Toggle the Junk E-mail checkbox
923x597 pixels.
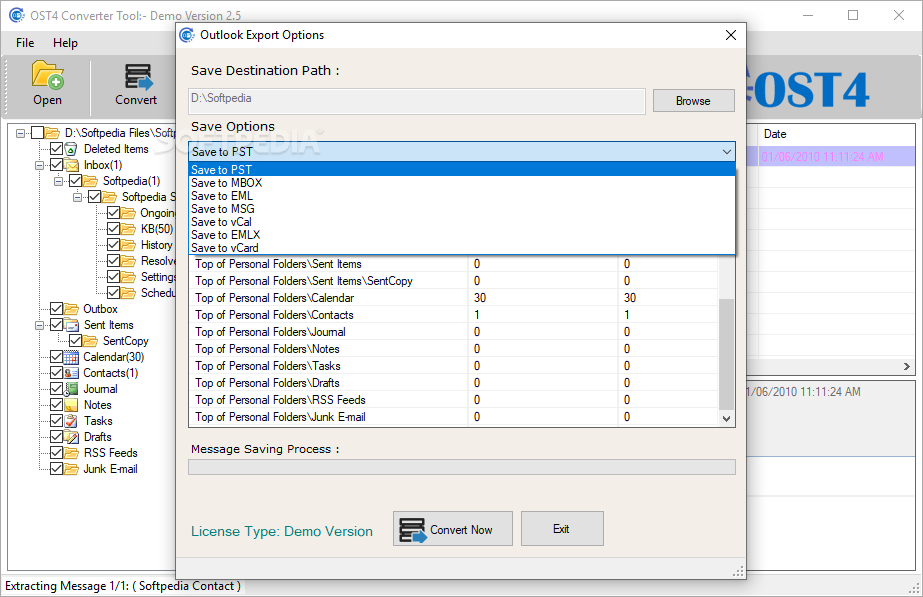coord(57,469)
